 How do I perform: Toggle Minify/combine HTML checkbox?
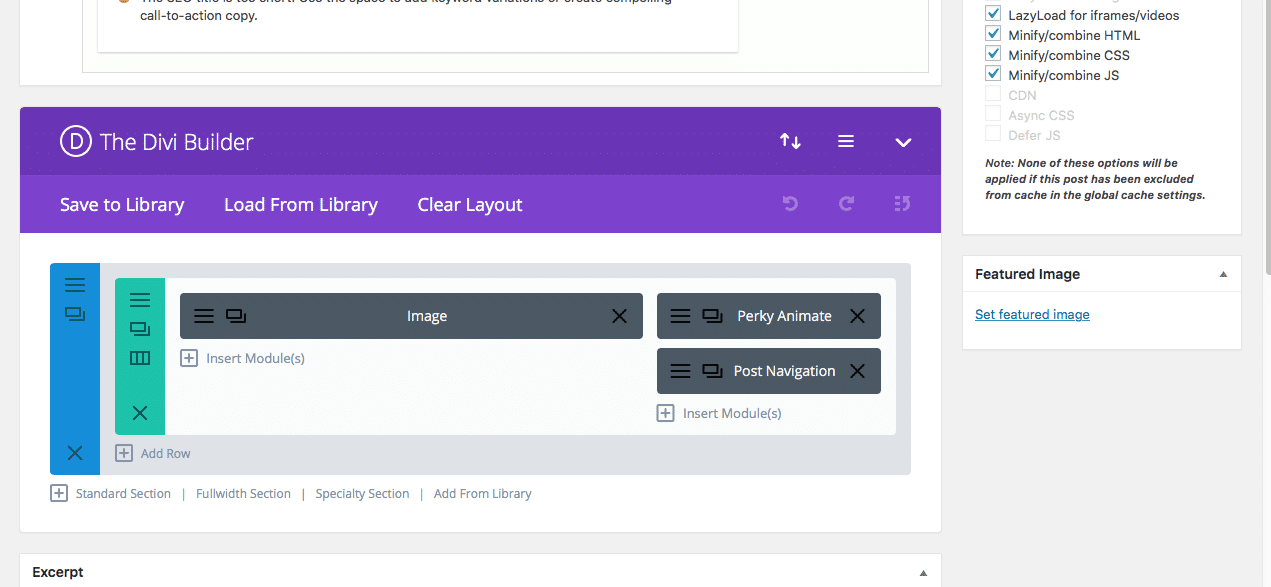pos(993,35)
